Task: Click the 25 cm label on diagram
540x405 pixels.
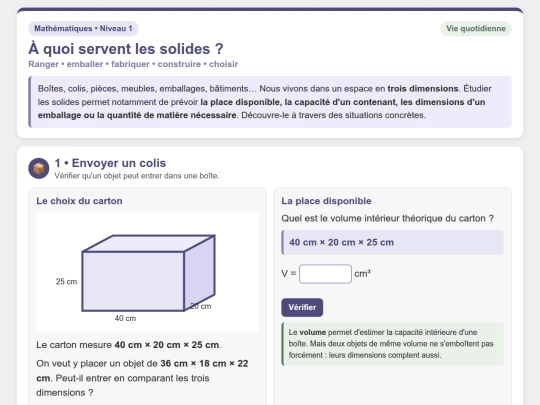Action: pos(66,281)
